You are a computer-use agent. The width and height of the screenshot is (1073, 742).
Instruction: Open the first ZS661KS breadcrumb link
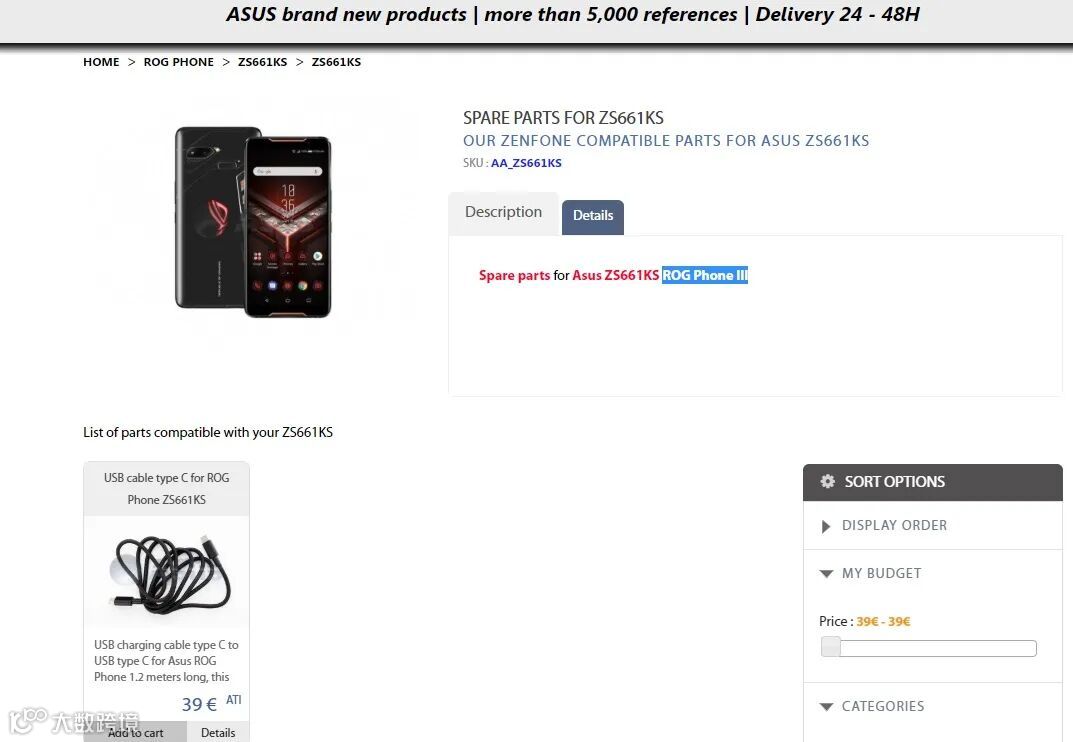pyautogui.click(x=263, y=62)
